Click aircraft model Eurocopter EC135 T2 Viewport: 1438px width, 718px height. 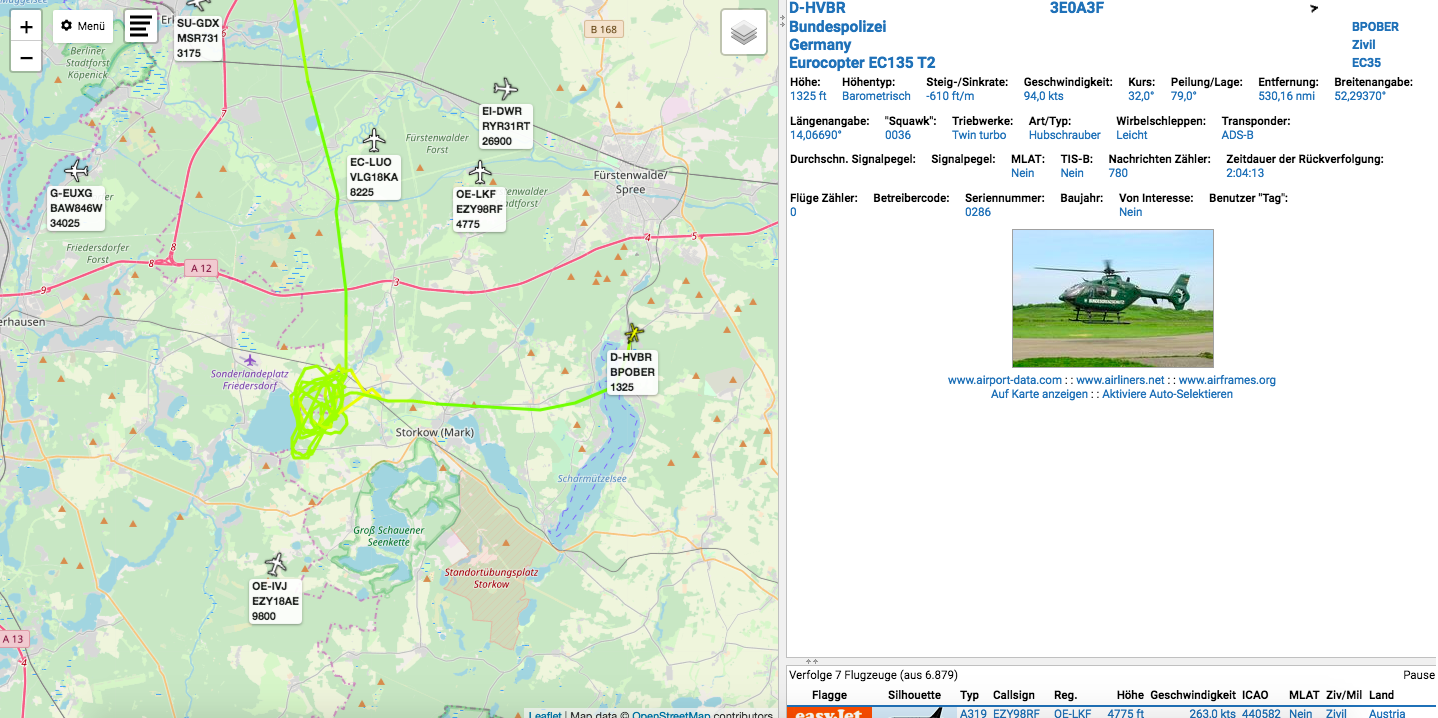tap(862, 63)
